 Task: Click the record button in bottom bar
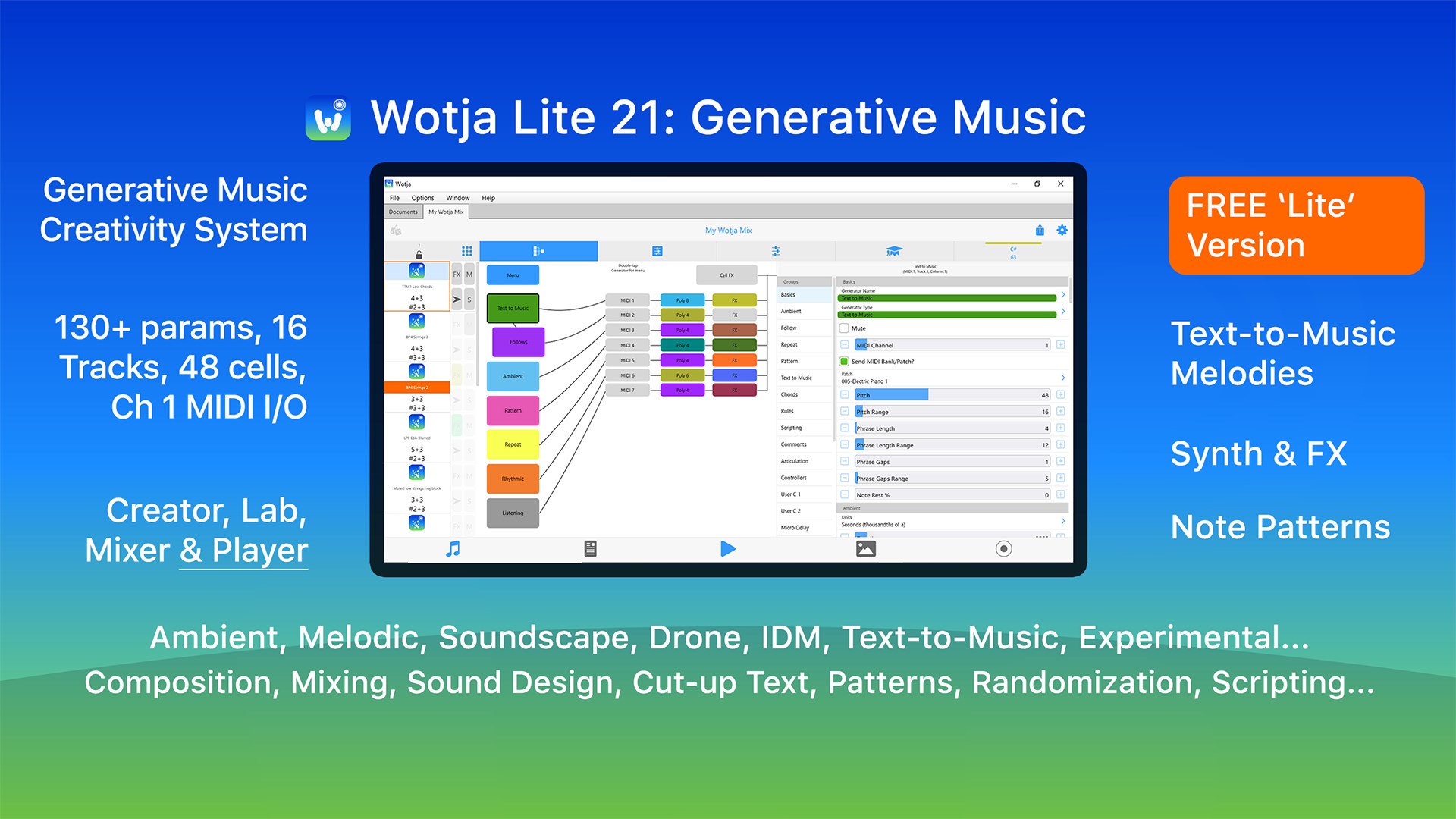coord(1003,549)
